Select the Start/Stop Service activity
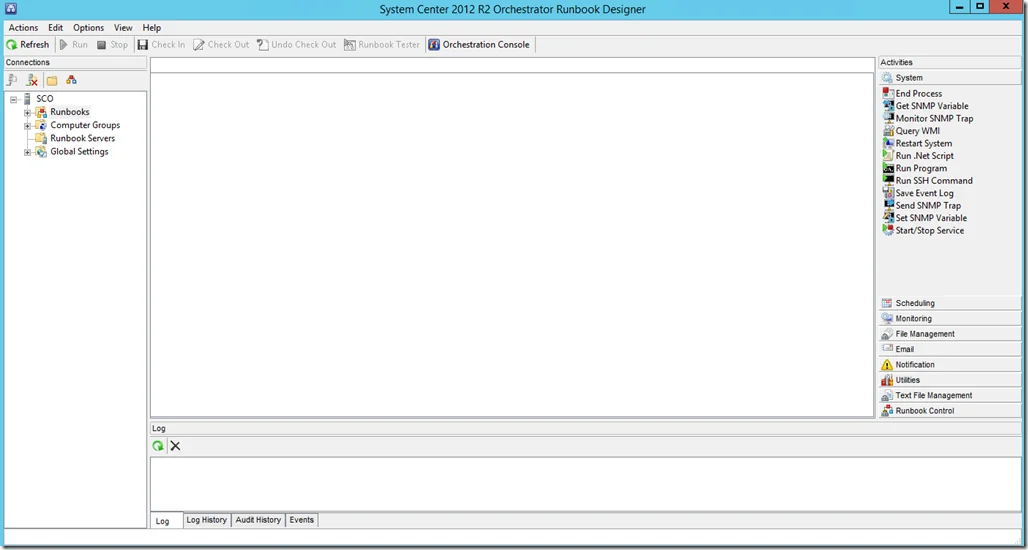Screen dimensions: 1028x550 [x=930, y=231]
